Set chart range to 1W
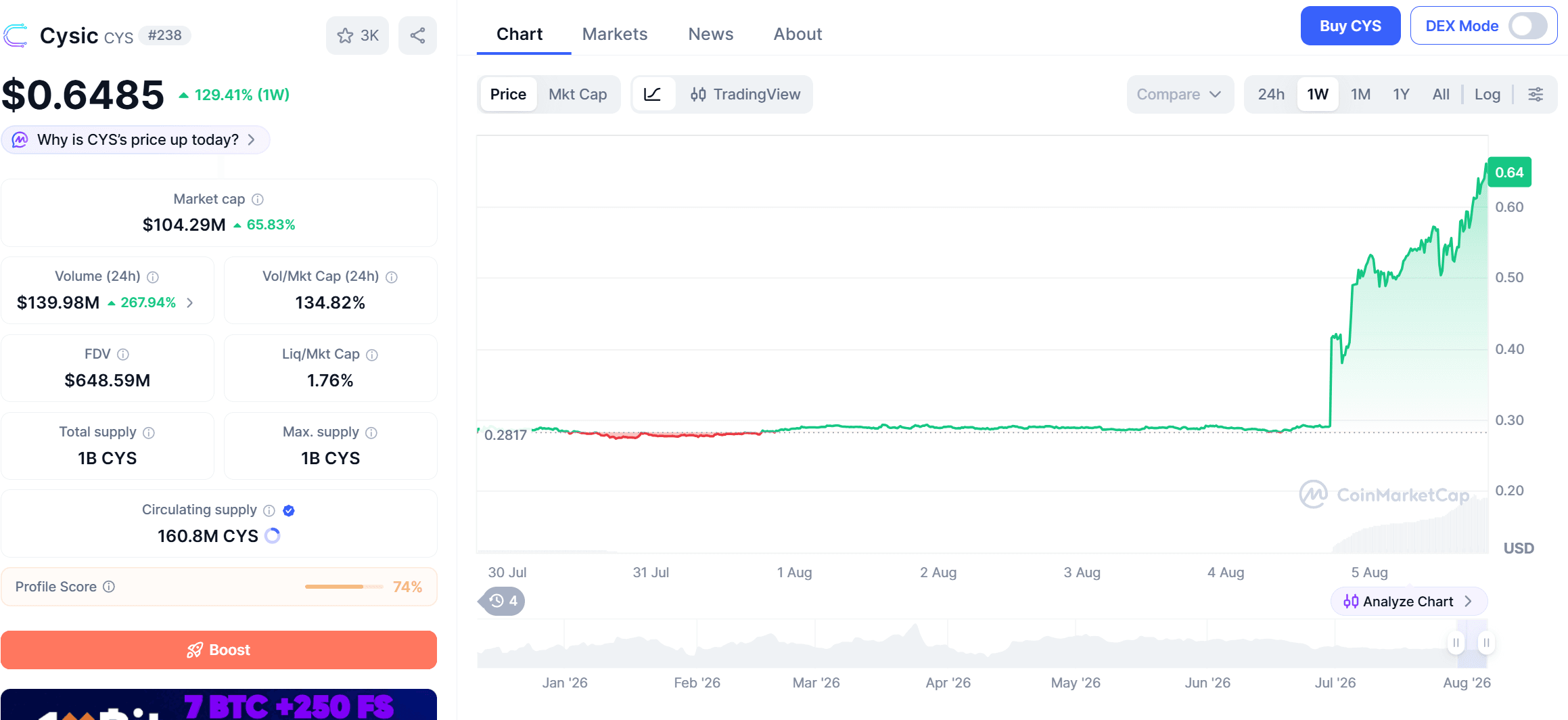 pyautogui.click(x=1318, y=94)
